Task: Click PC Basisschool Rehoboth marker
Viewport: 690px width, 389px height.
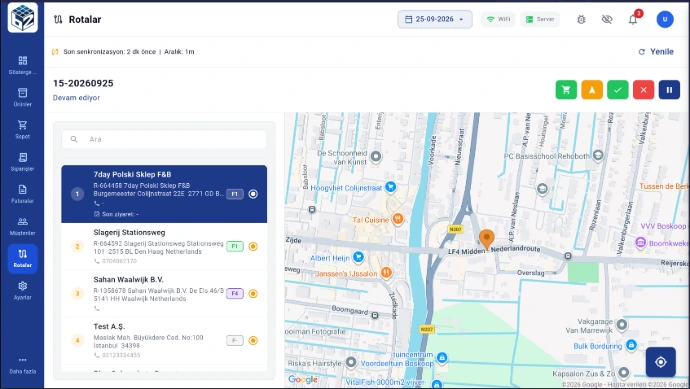Action: [x=598, y=155]
